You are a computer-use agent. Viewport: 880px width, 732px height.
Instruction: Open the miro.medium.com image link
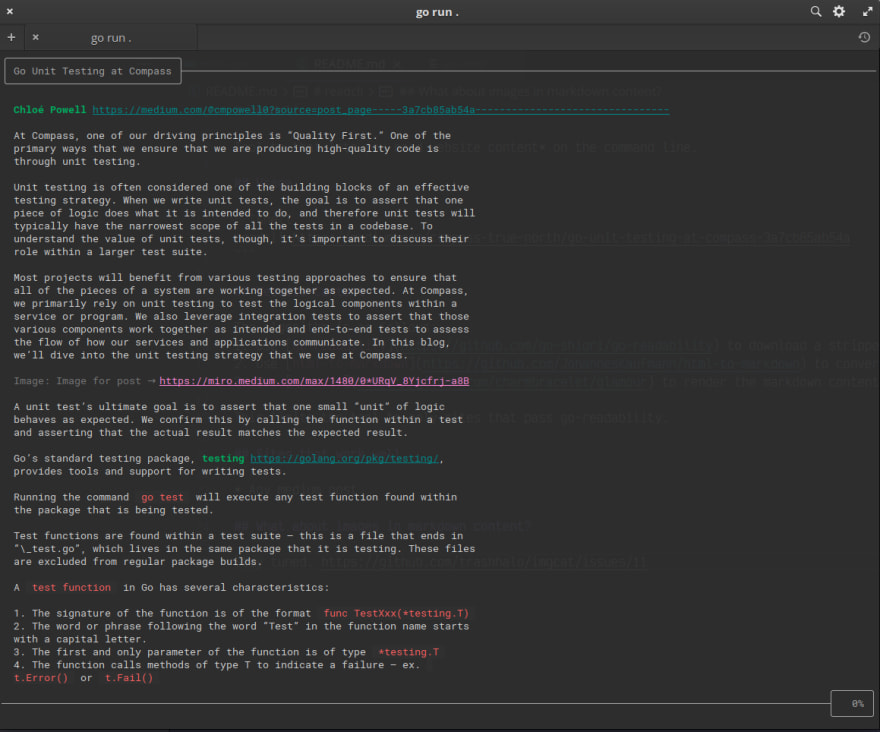pos(314,381)
